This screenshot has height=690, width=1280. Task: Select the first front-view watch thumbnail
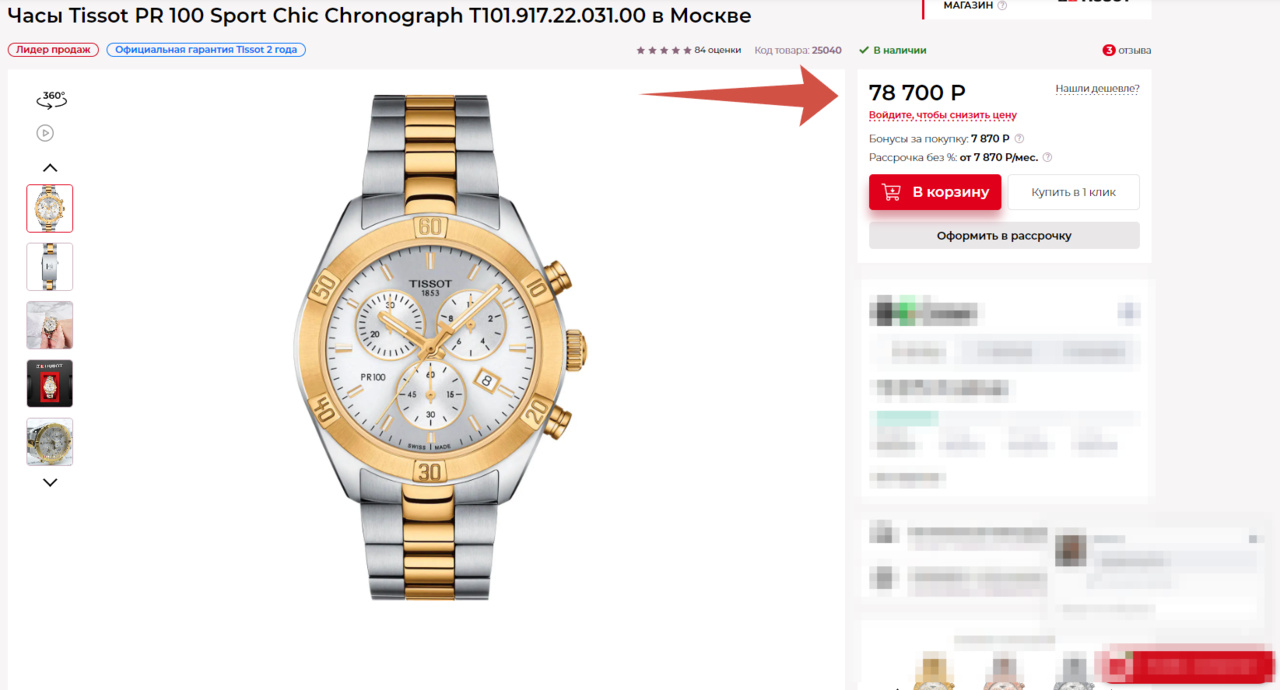point(50,209)
